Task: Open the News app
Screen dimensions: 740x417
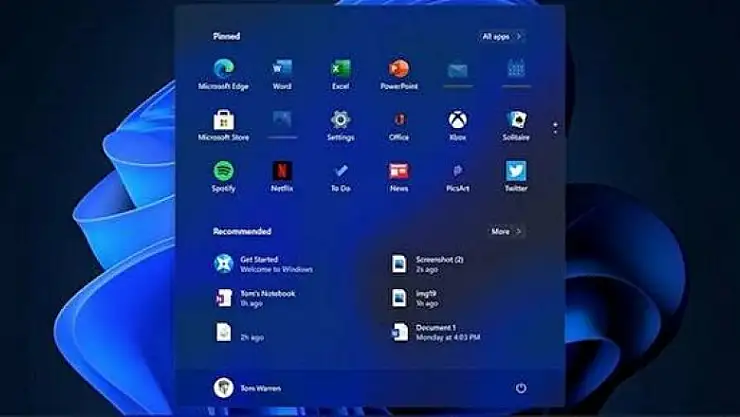Action: 399,176
